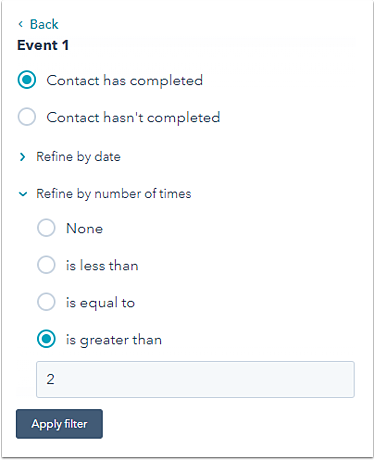375x460 pixels.
Task: Collapse the Refine by number of times chevron
Action: [23, 194]
